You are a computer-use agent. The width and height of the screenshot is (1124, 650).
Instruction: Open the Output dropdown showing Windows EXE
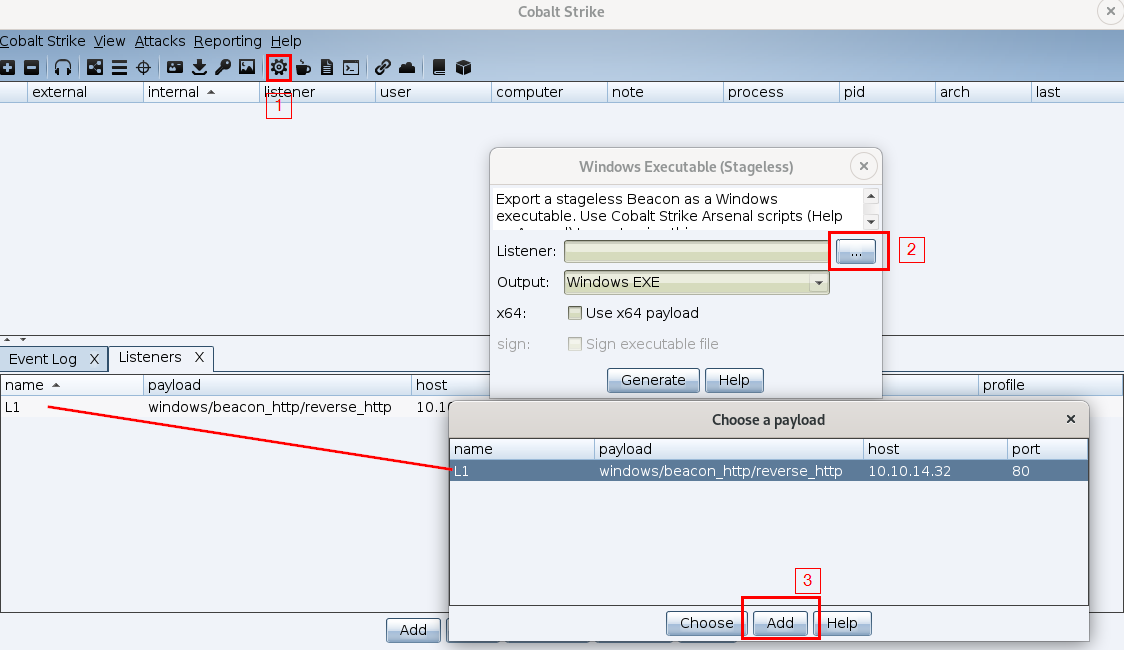click(697, 282)
